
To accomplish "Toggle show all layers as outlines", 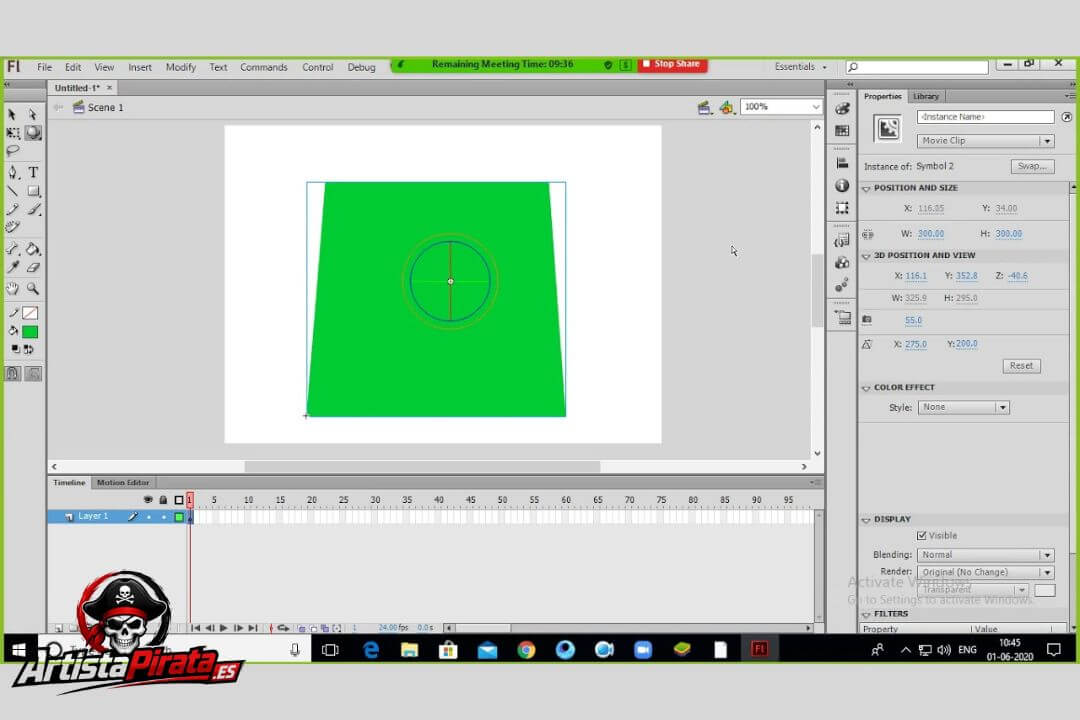I will pos(179,500).
